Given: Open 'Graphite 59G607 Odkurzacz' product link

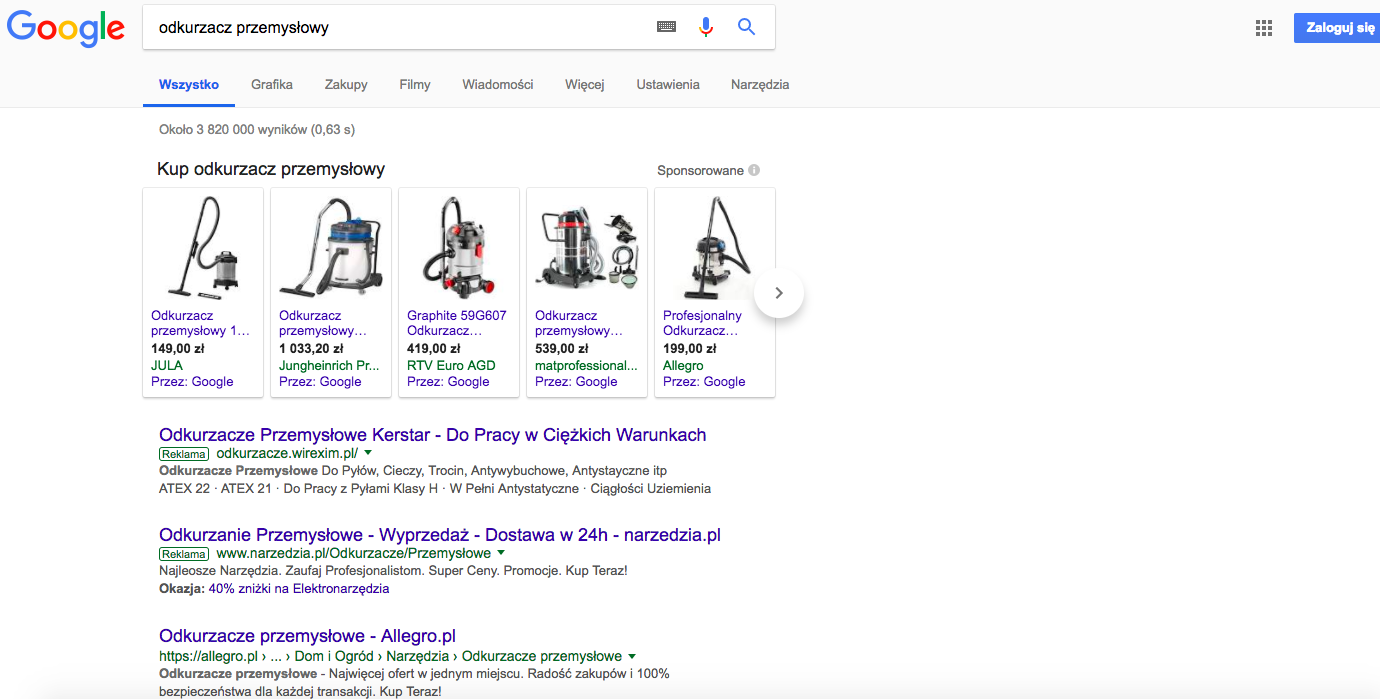Looking at the screenshot, I should 457,323.
